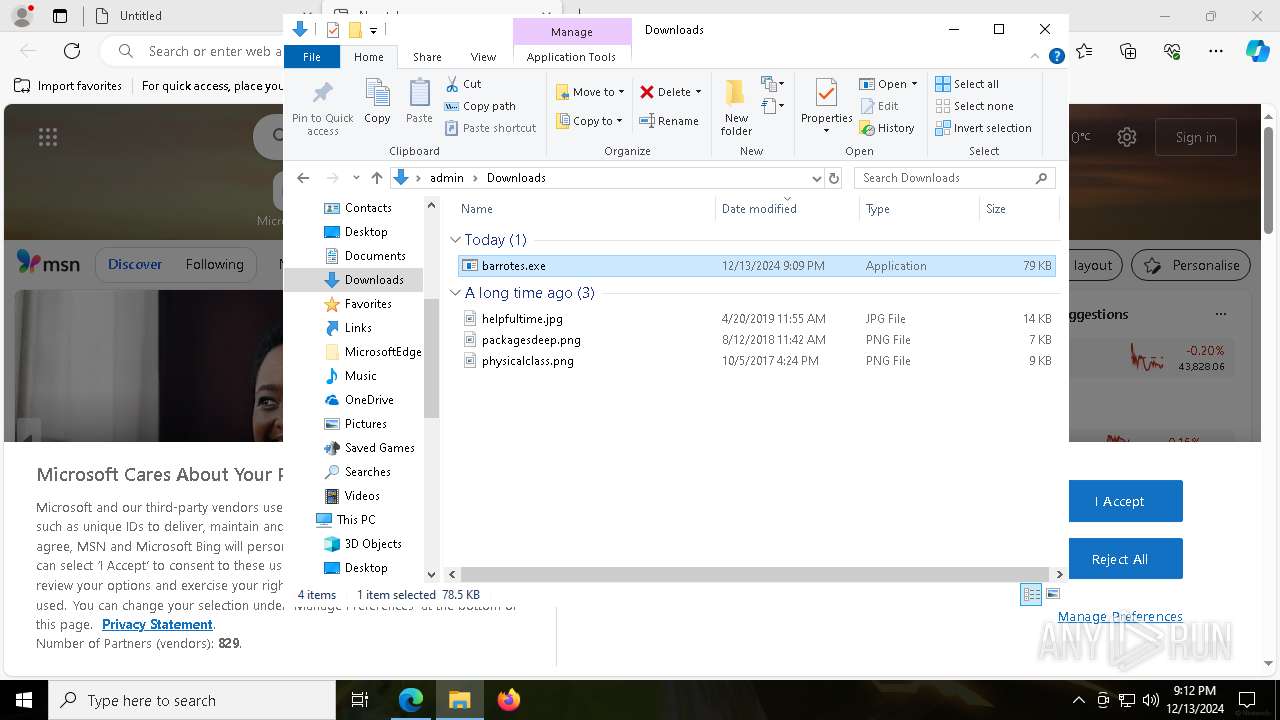Open recent locations dropdown arrow
This screenshot has width=1280, height=720.
pyautogui.click(x=356, y=178)
